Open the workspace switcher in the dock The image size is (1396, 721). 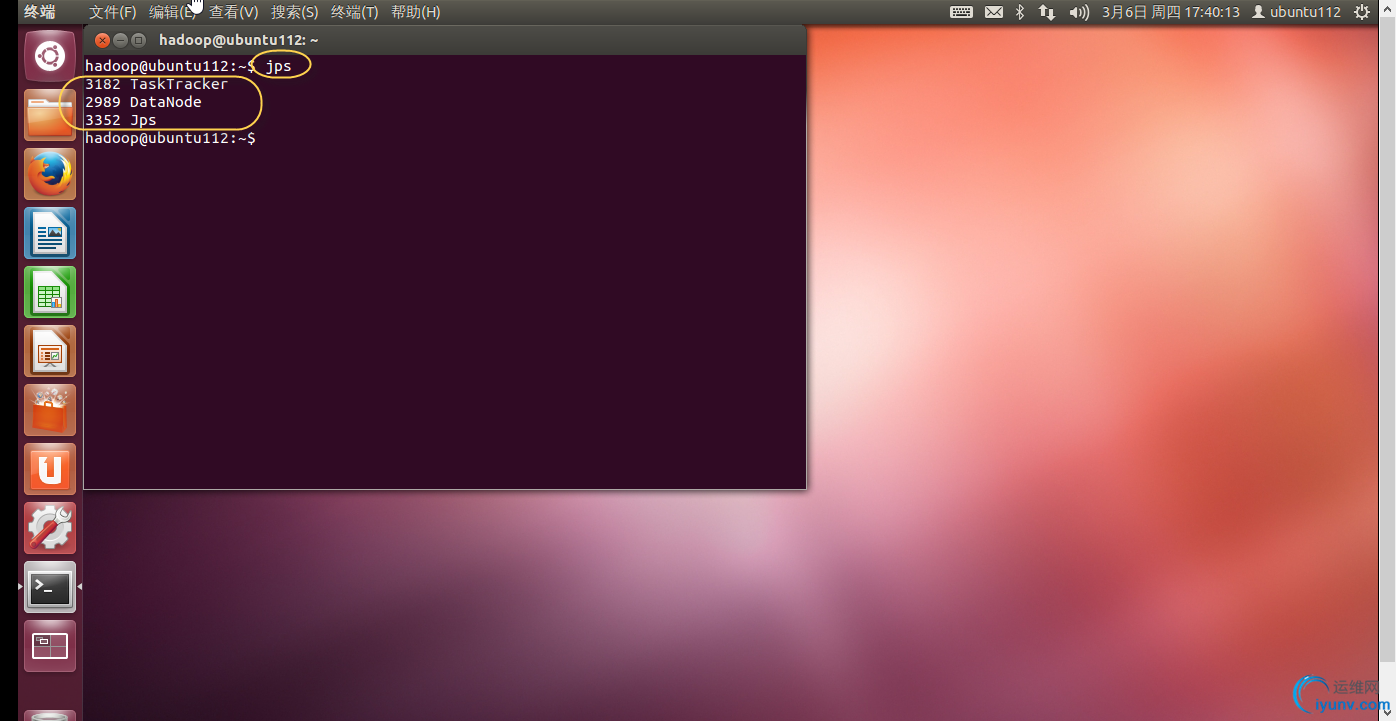(49, 645)
